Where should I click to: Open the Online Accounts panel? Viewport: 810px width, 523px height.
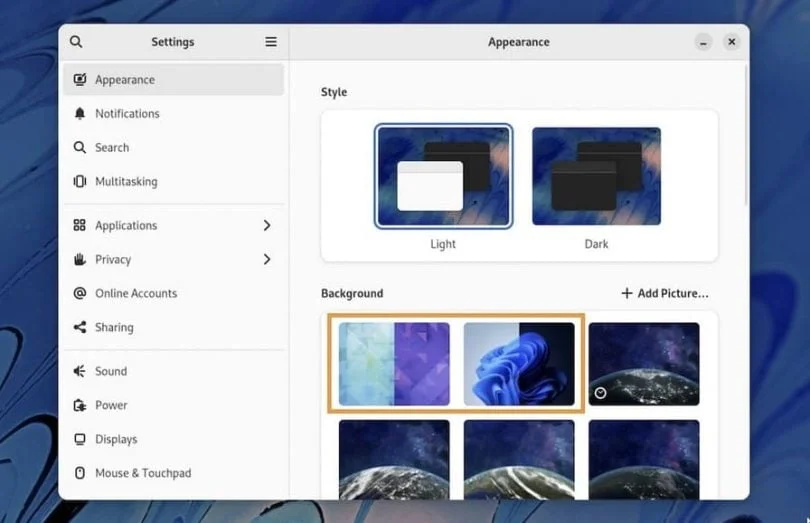point(174,294)
